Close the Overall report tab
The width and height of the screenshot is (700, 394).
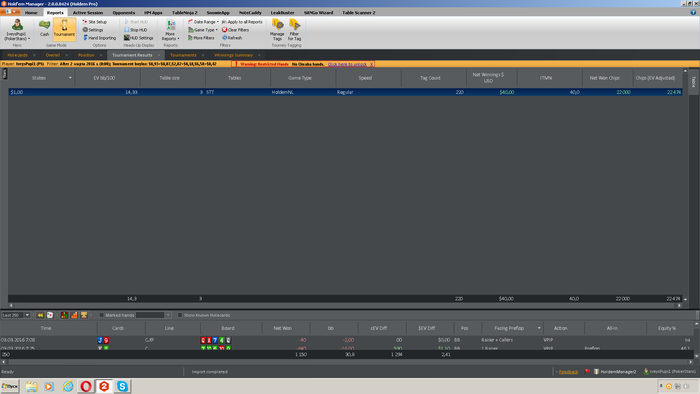coord(67,55)
